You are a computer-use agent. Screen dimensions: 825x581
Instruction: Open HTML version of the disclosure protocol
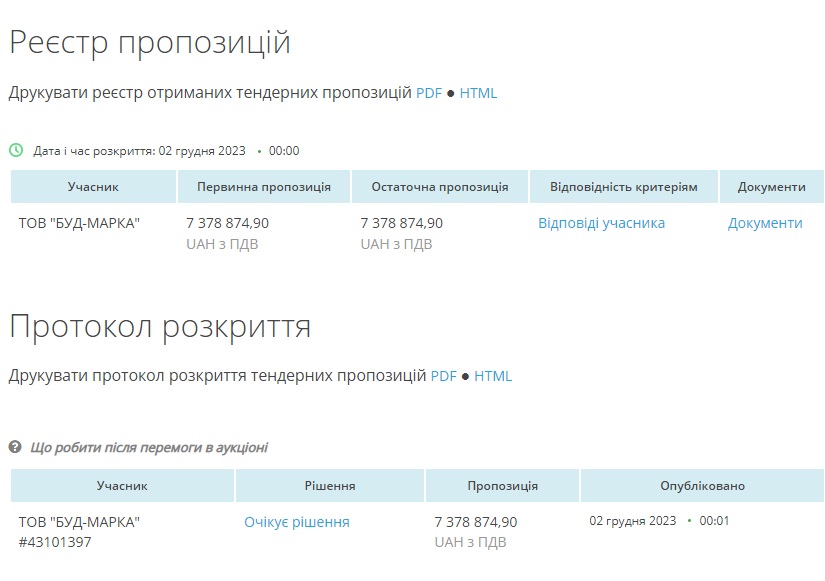pos(493,376)
